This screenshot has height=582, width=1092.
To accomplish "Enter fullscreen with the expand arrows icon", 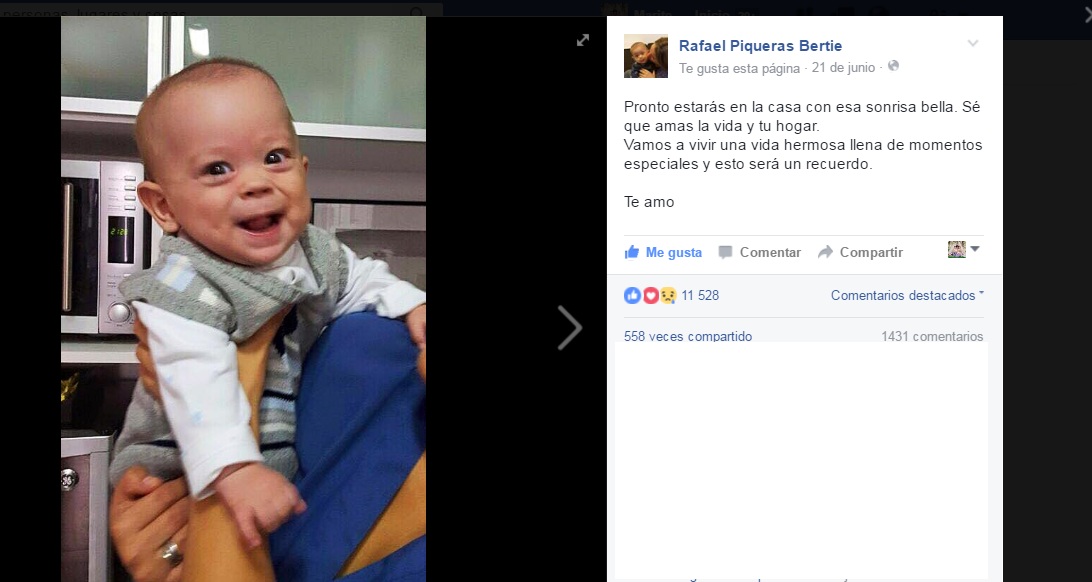I will coord(583,40).
